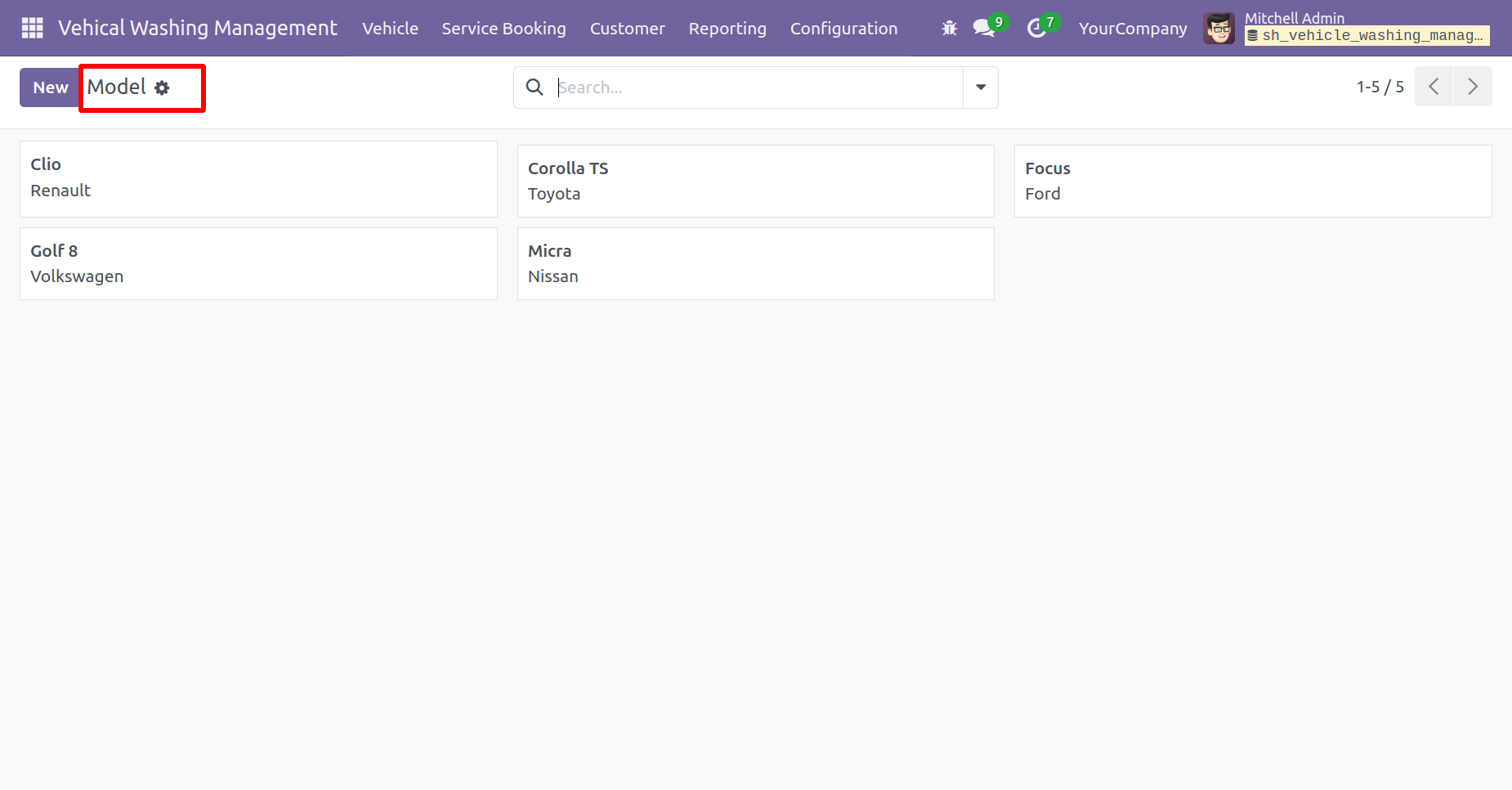1512x790 pixels.
Task: Go to next page of records
Action: point(1473,87)
